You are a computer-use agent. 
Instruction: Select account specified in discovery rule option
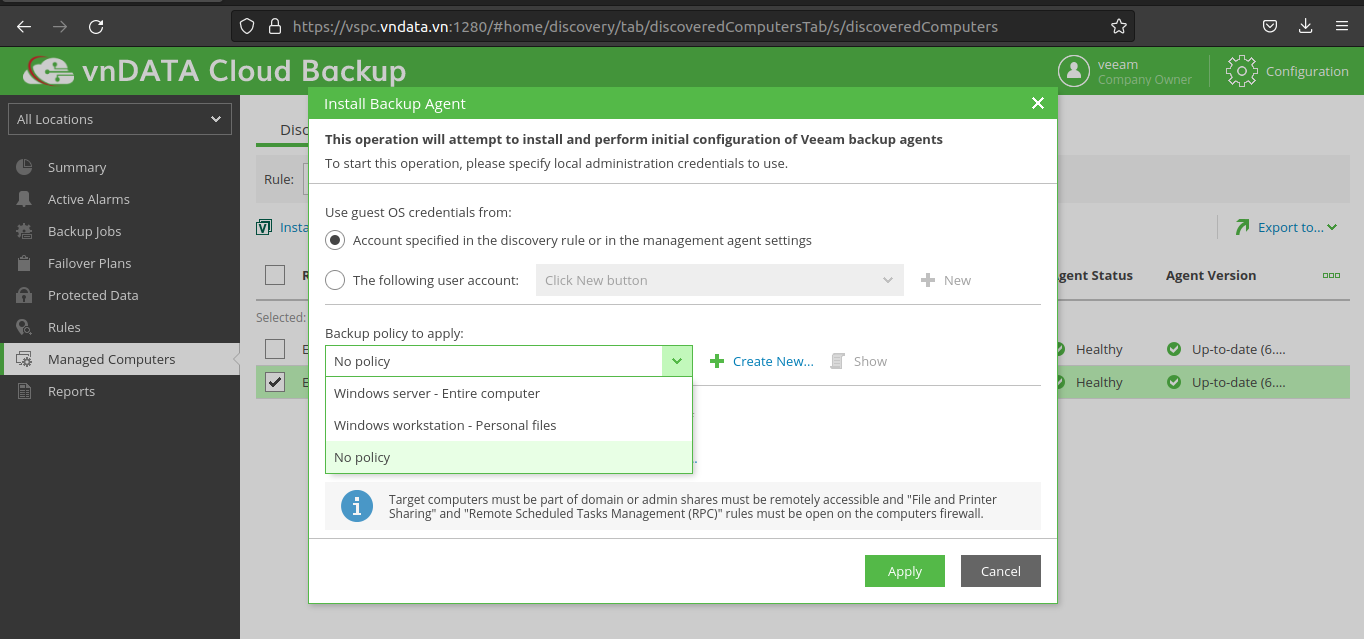(336, 240)
